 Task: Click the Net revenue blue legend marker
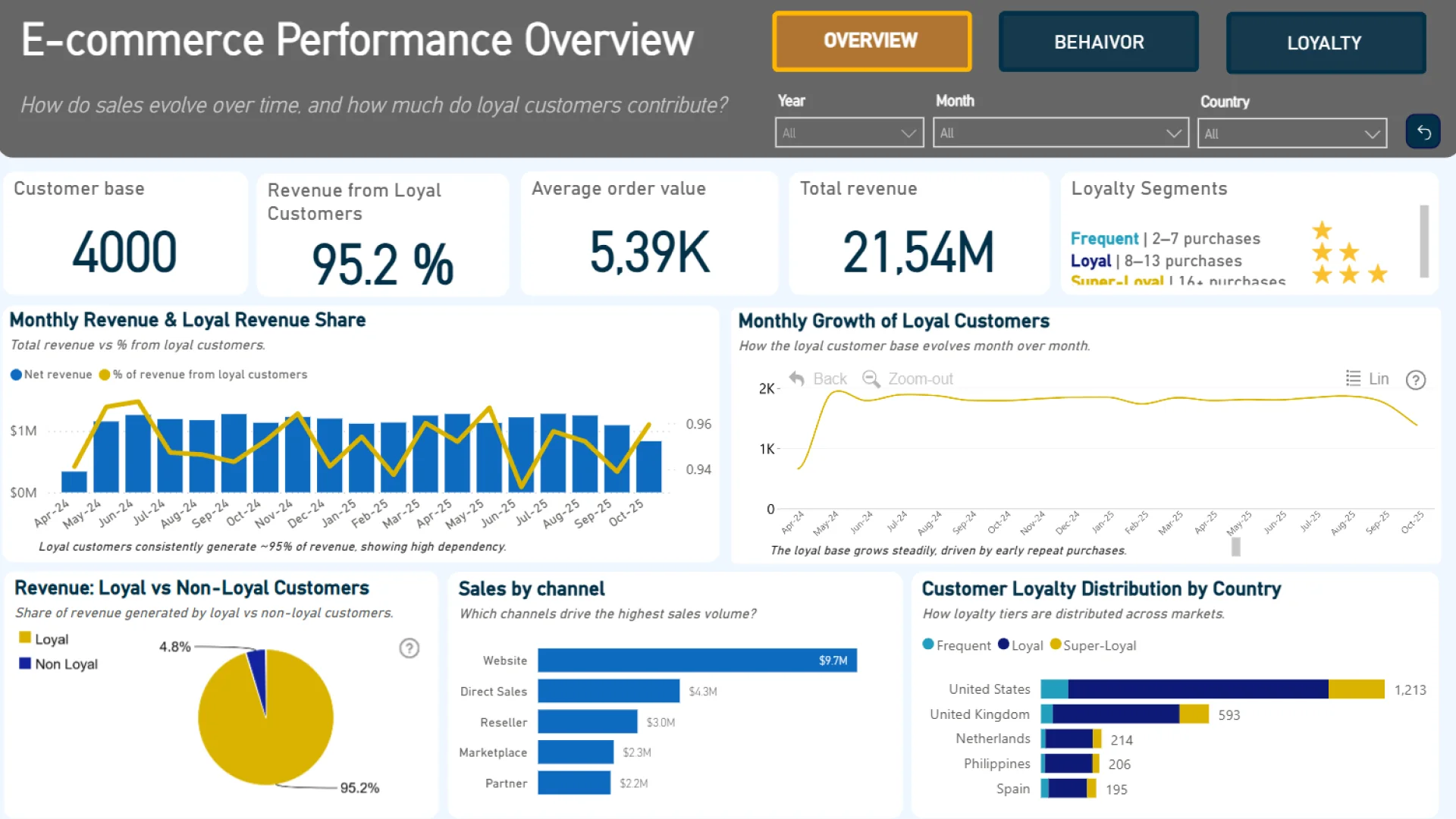click(16, 375)
